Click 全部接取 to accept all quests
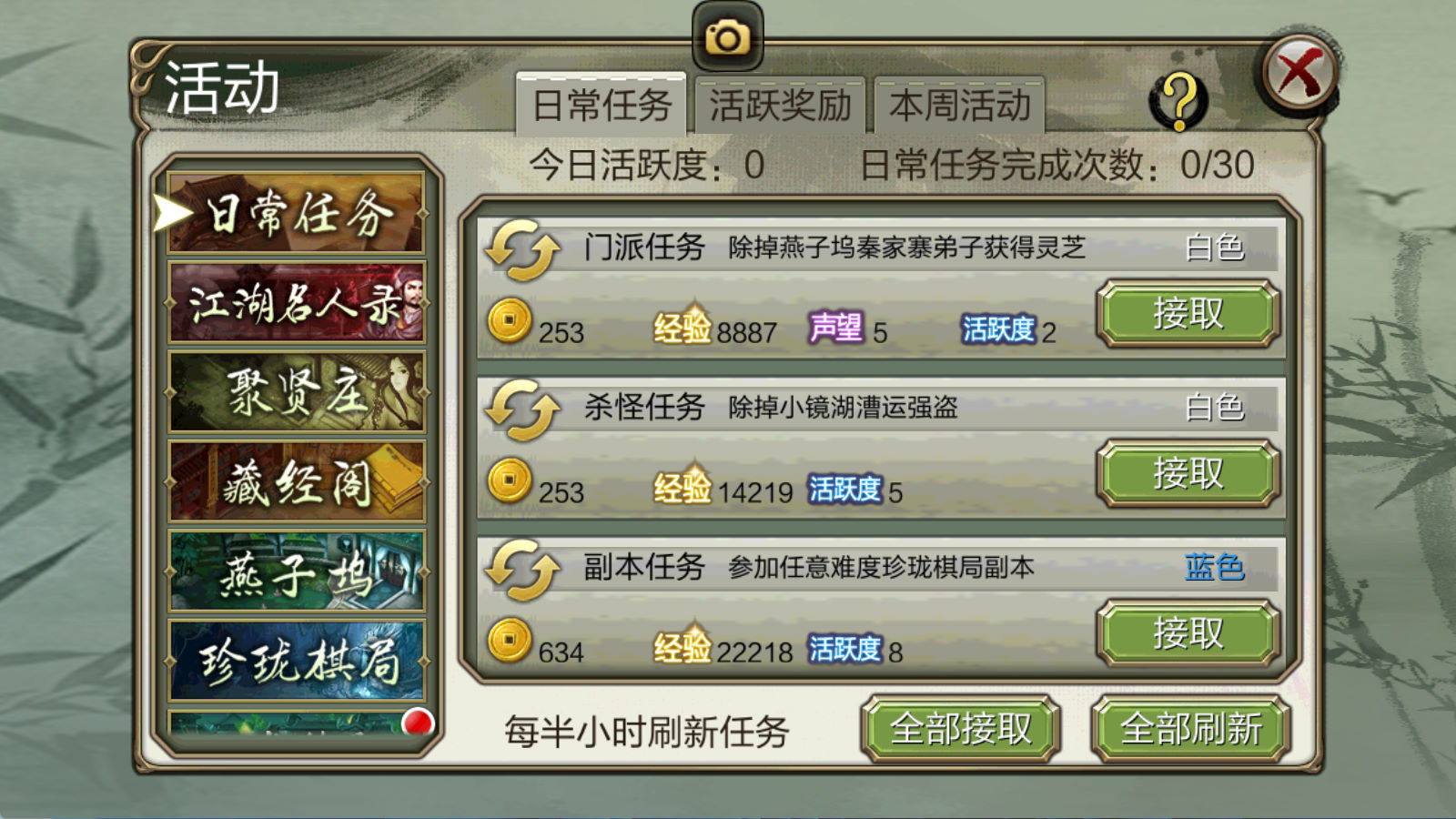 pos(961,729)
